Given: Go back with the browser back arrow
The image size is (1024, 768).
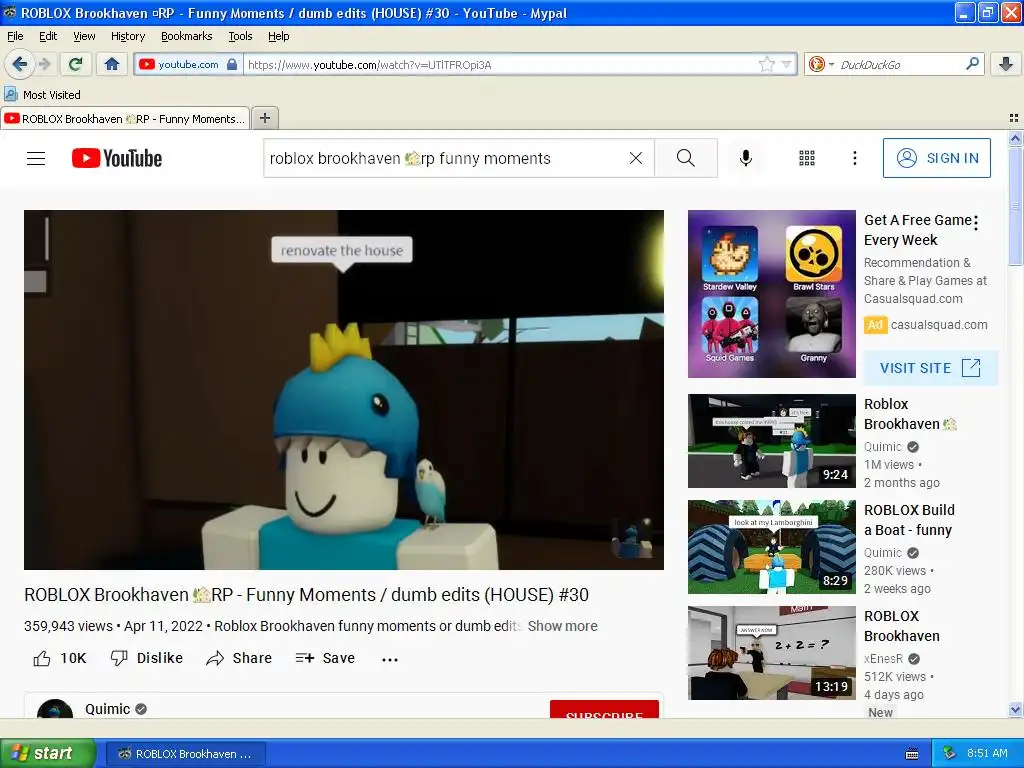Looking at the screenshot, I should (20, 64).
